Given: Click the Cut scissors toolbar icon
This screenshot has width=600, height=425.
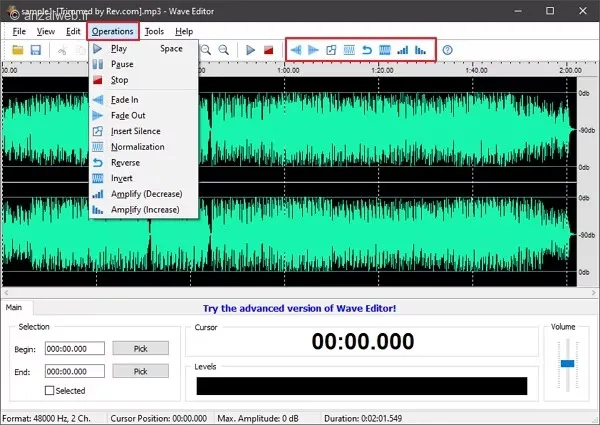Looking at the screenshot, I should coord(62,50).
